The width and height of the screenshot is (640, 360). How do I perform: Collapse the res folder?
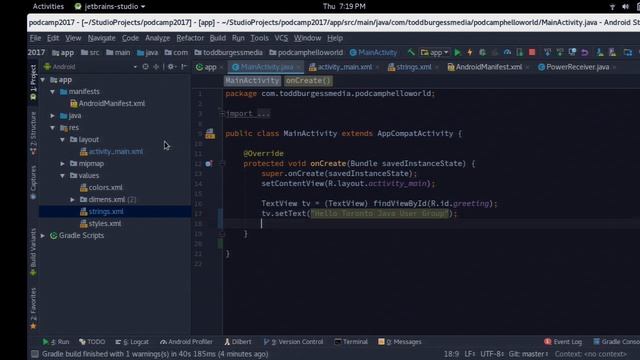click(x=53, y=128)
